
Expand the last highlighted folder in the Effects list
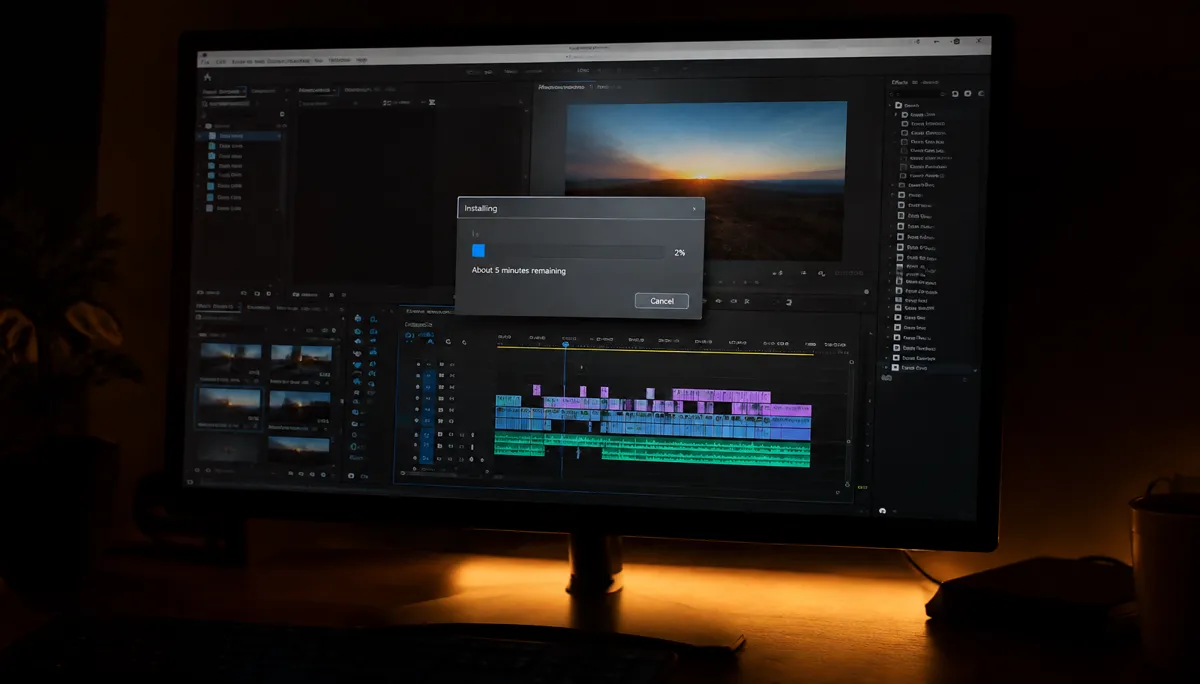885,367
